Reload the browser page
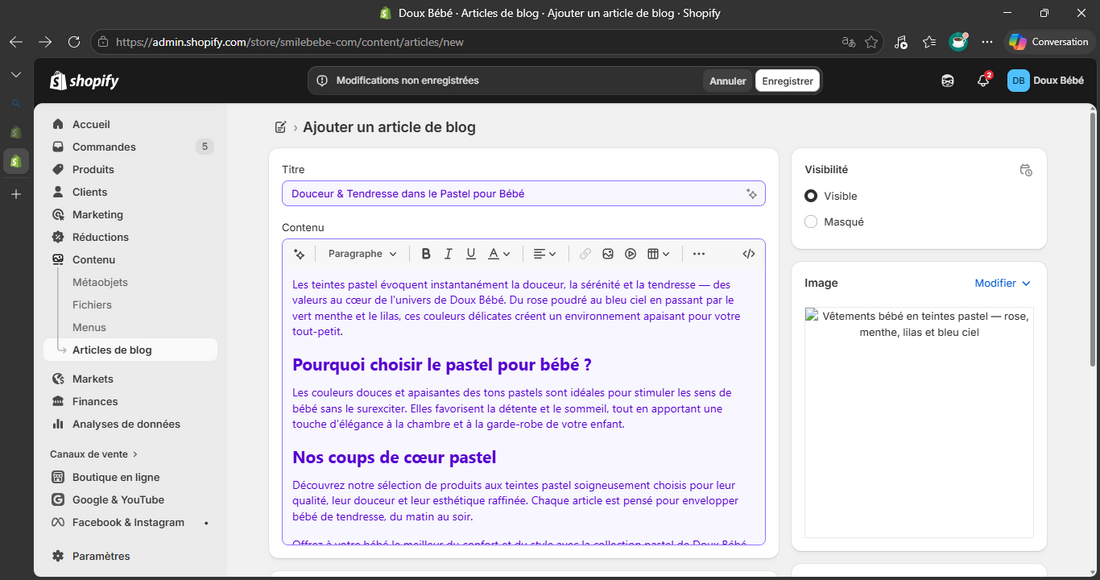The width and height of the screenshot is (1100, 580). point(74,42)
